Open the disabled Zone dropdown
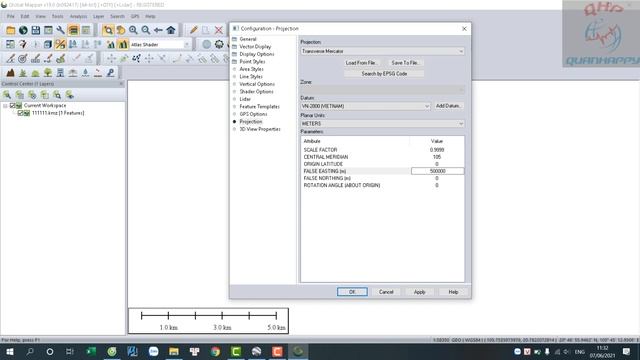Viewport: 640px width, 360px height. (382, 90)
